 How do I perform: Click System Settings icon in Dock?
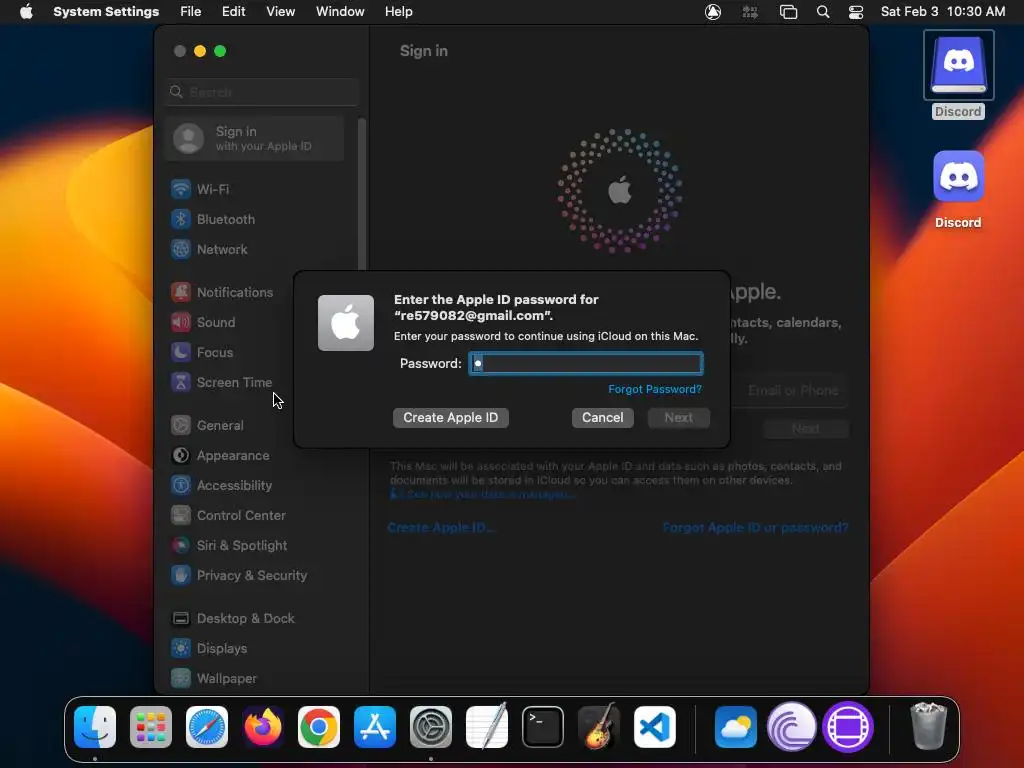click(431, 727)
